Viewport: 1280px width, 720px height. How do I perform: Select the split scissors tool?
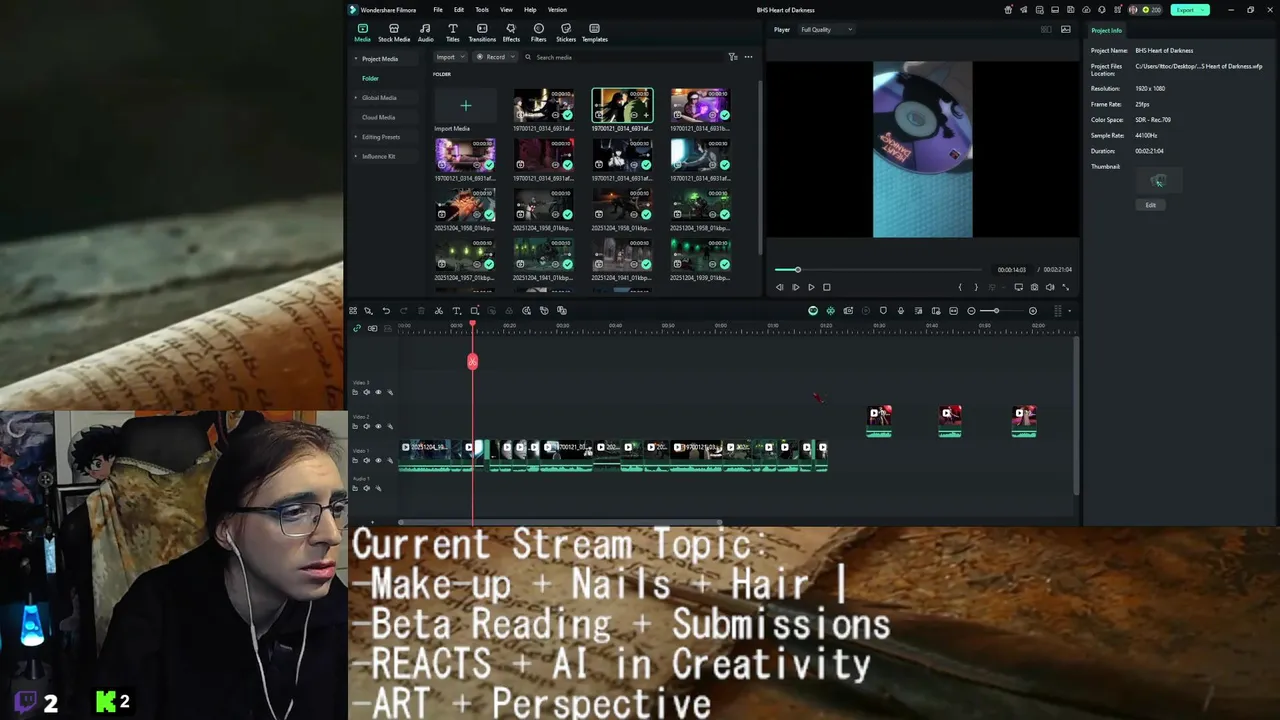[438, 311]
